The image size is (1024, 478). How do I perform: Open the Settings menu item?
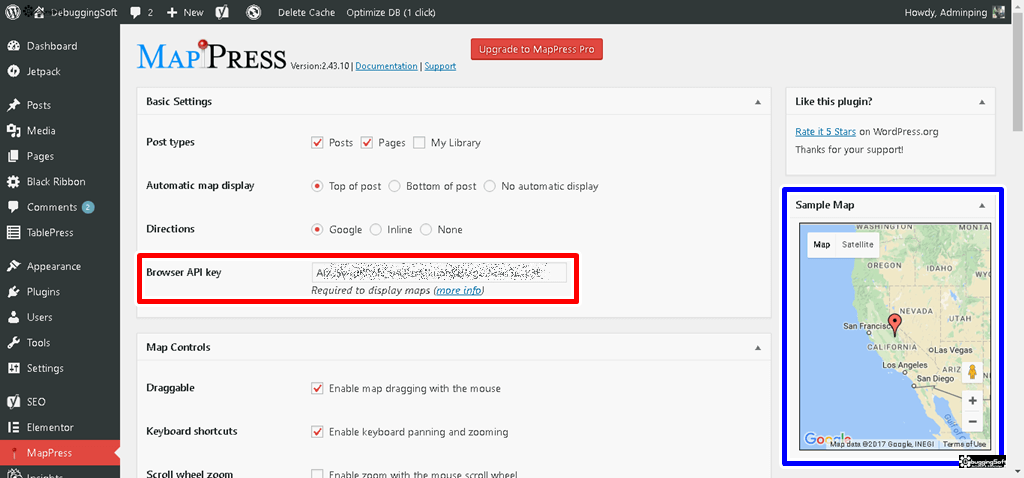(60, 368)
